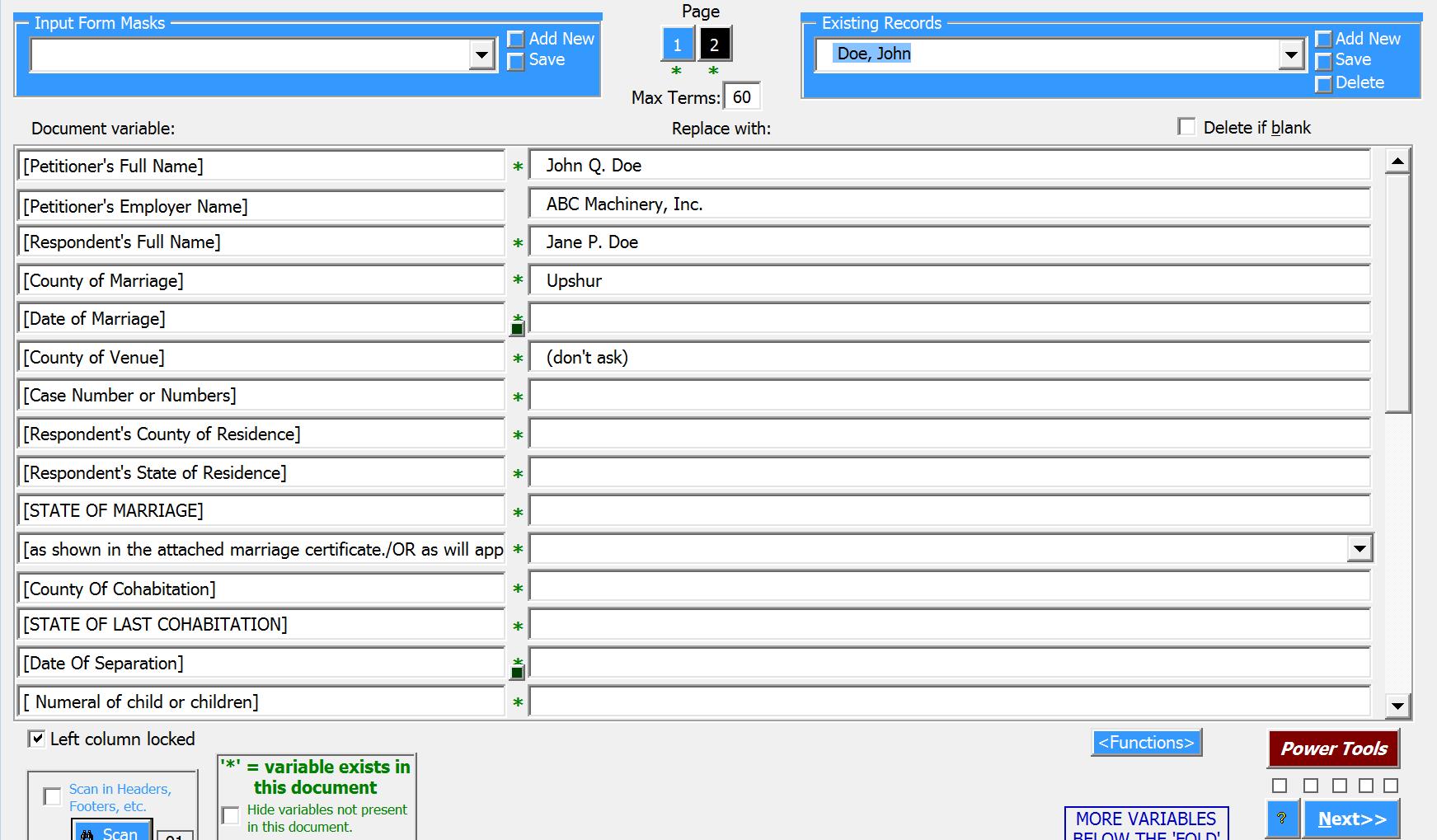Enable the Delete if blank checkbox
Screen dimensions: 1437x840
tap(1186, 127)
